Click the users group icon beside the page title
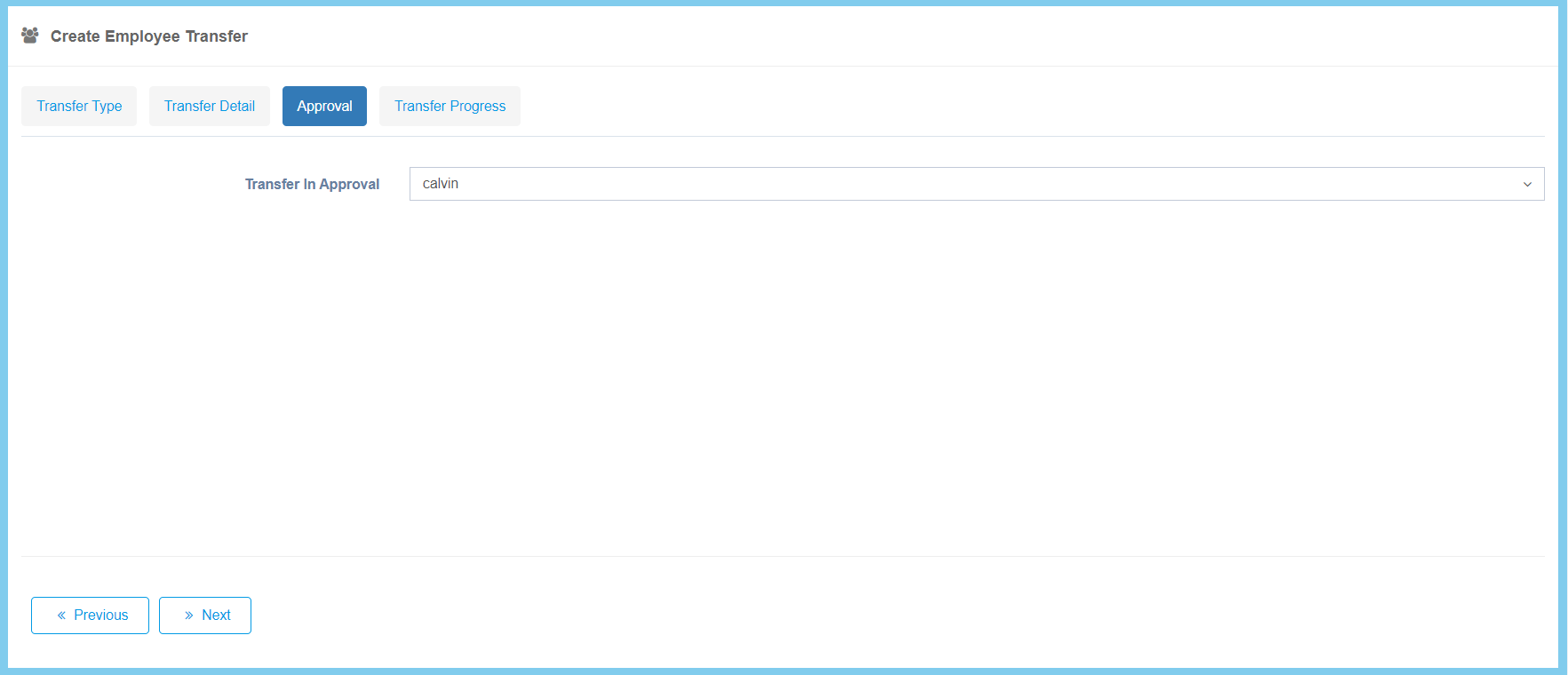Viewport: 1568px width, 675px height. pyautogui.click(x=30, y=36)
